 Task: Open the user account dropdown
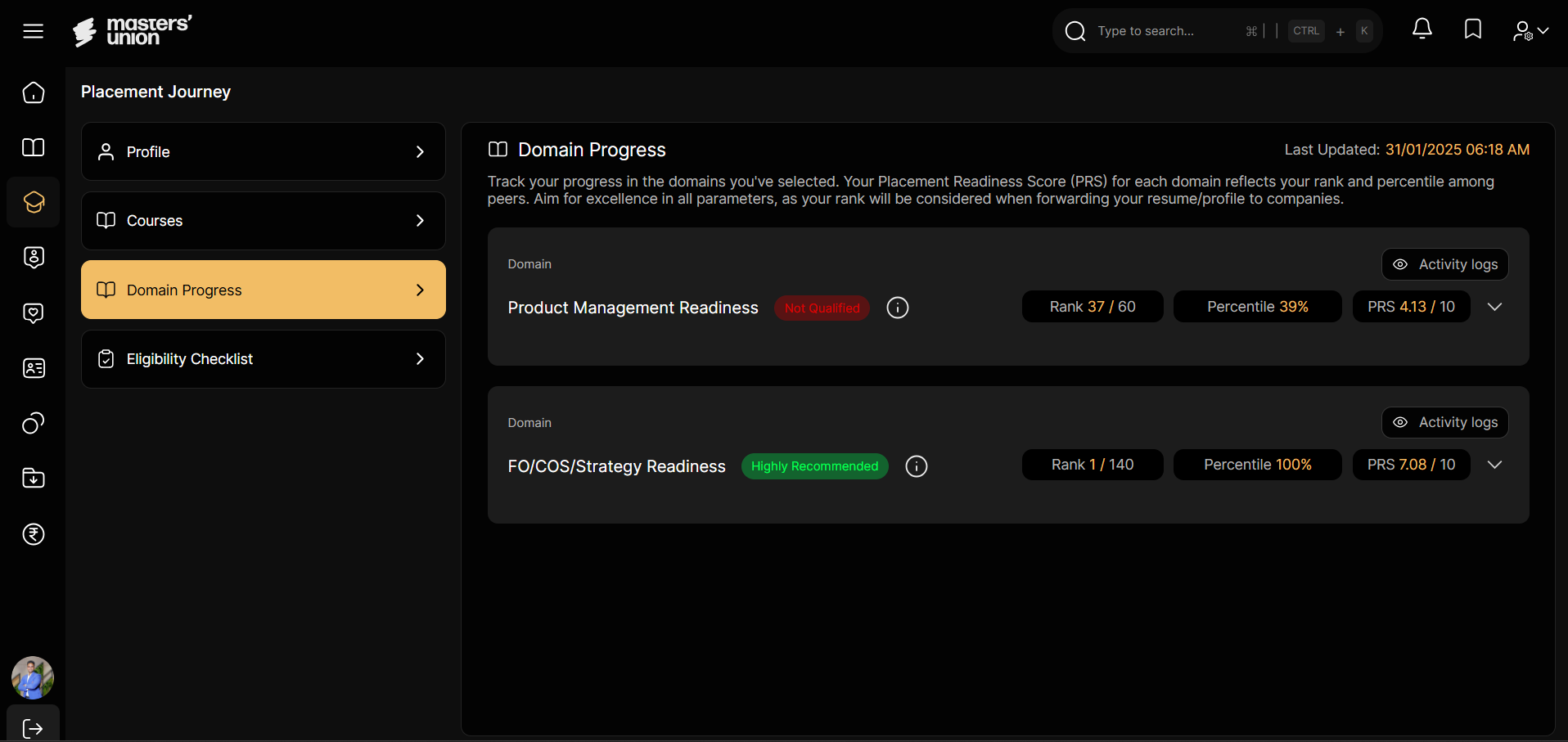(x=1530, y=31)
